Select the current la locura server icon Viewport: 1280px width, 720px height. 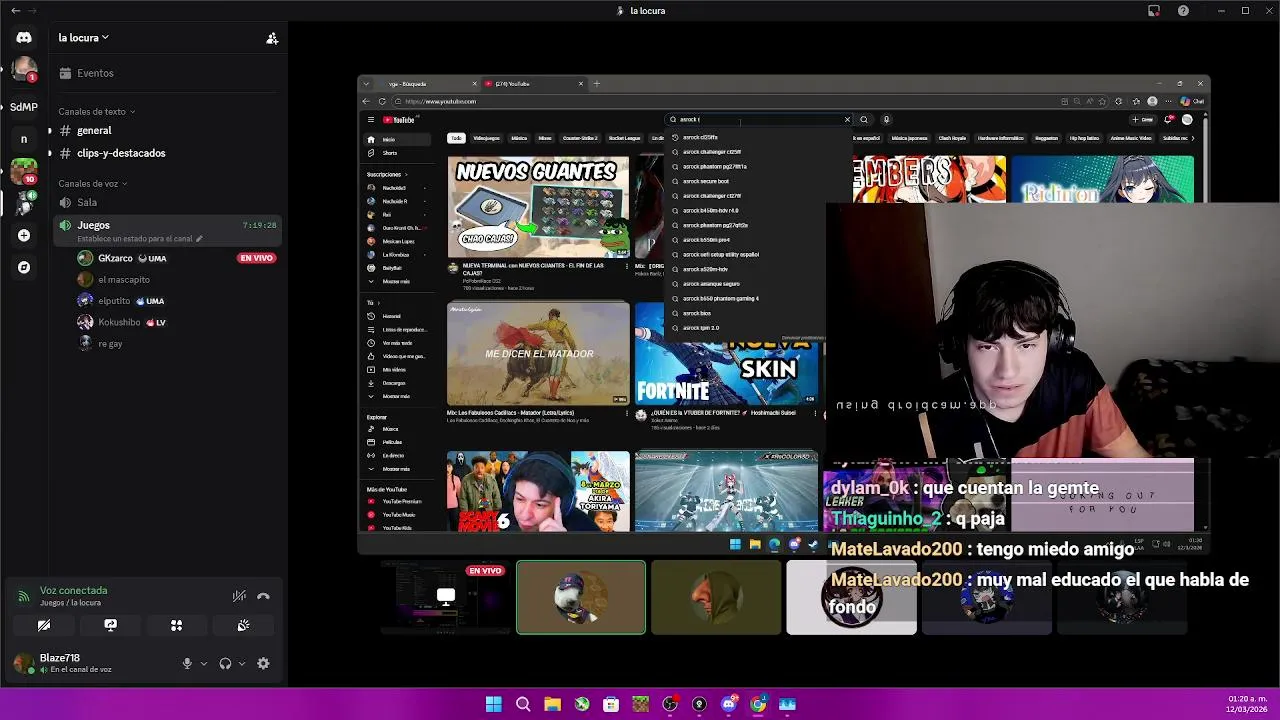pos(24,203)
